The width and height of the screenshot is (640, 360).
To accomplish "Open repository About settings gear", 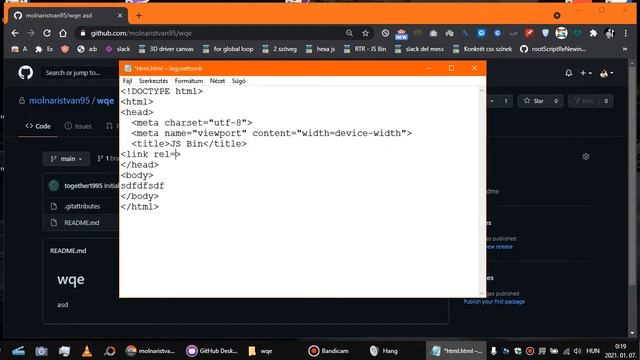I will 586,156.
